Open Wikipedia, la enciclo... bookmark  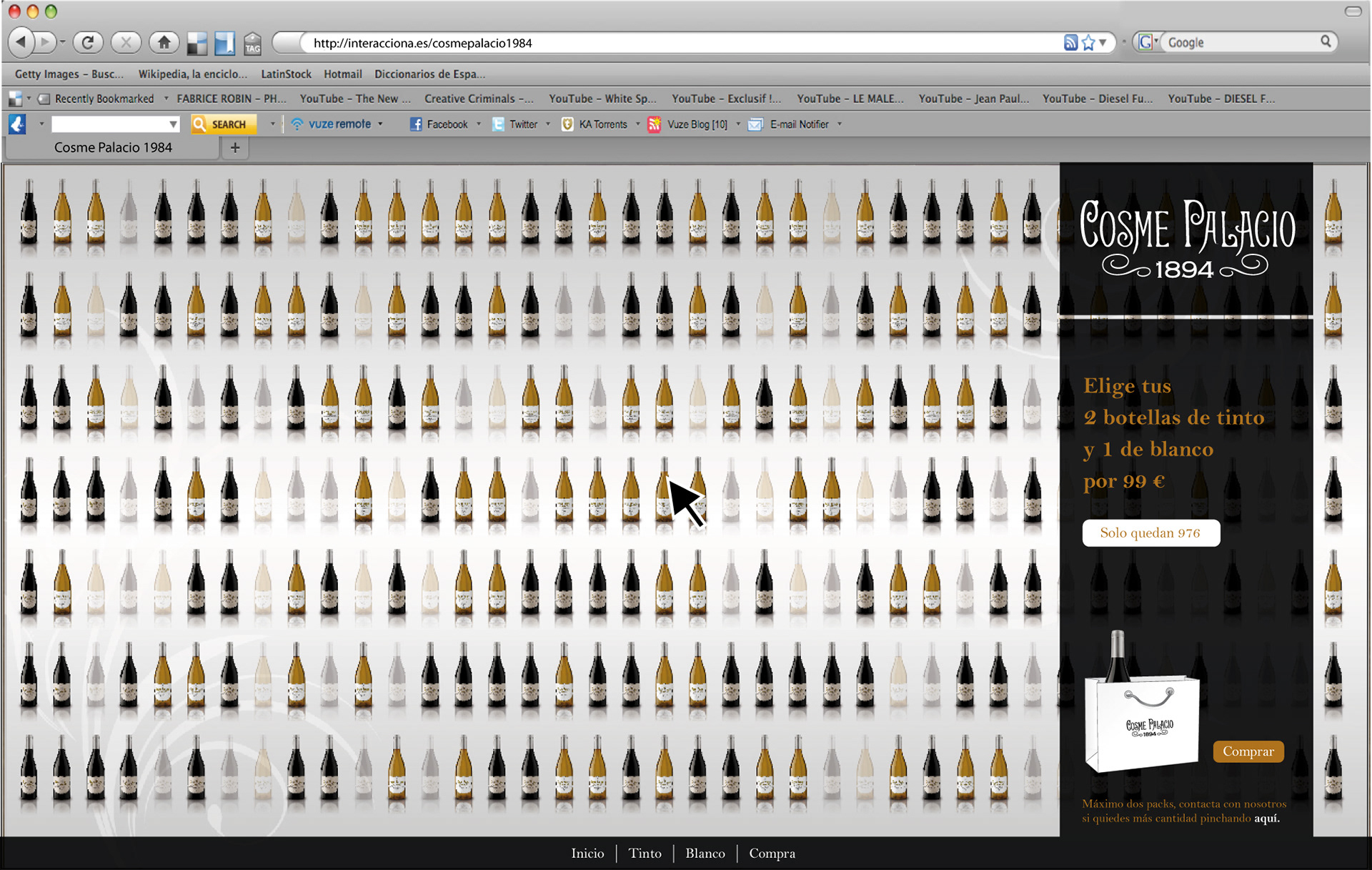[x=192, y=74]
